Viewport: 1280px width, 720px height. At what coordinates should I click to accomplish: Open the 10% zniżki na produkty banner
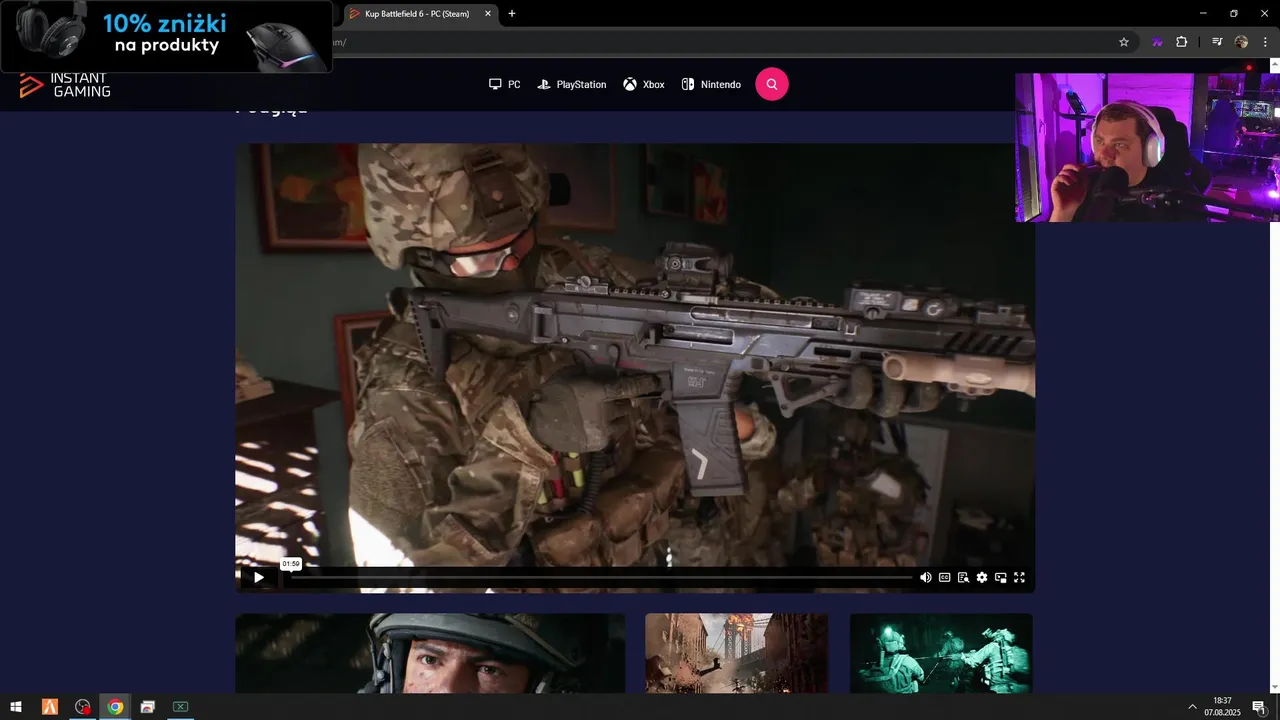166,36
